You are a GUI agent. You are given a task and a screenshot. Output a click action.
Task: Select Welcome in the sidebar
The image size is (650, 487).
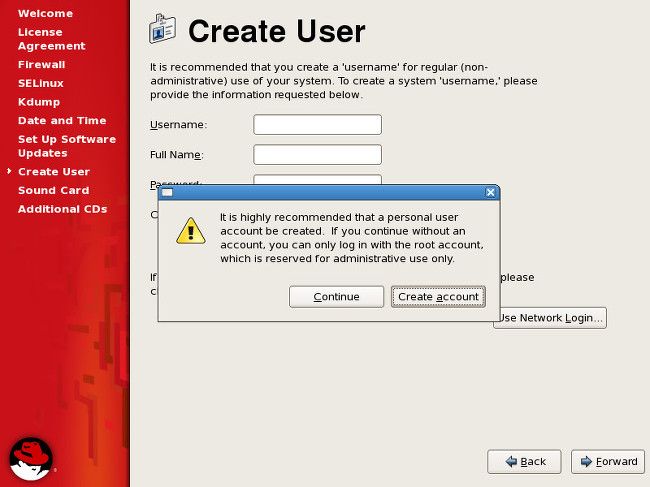click(x=46, y=13)
